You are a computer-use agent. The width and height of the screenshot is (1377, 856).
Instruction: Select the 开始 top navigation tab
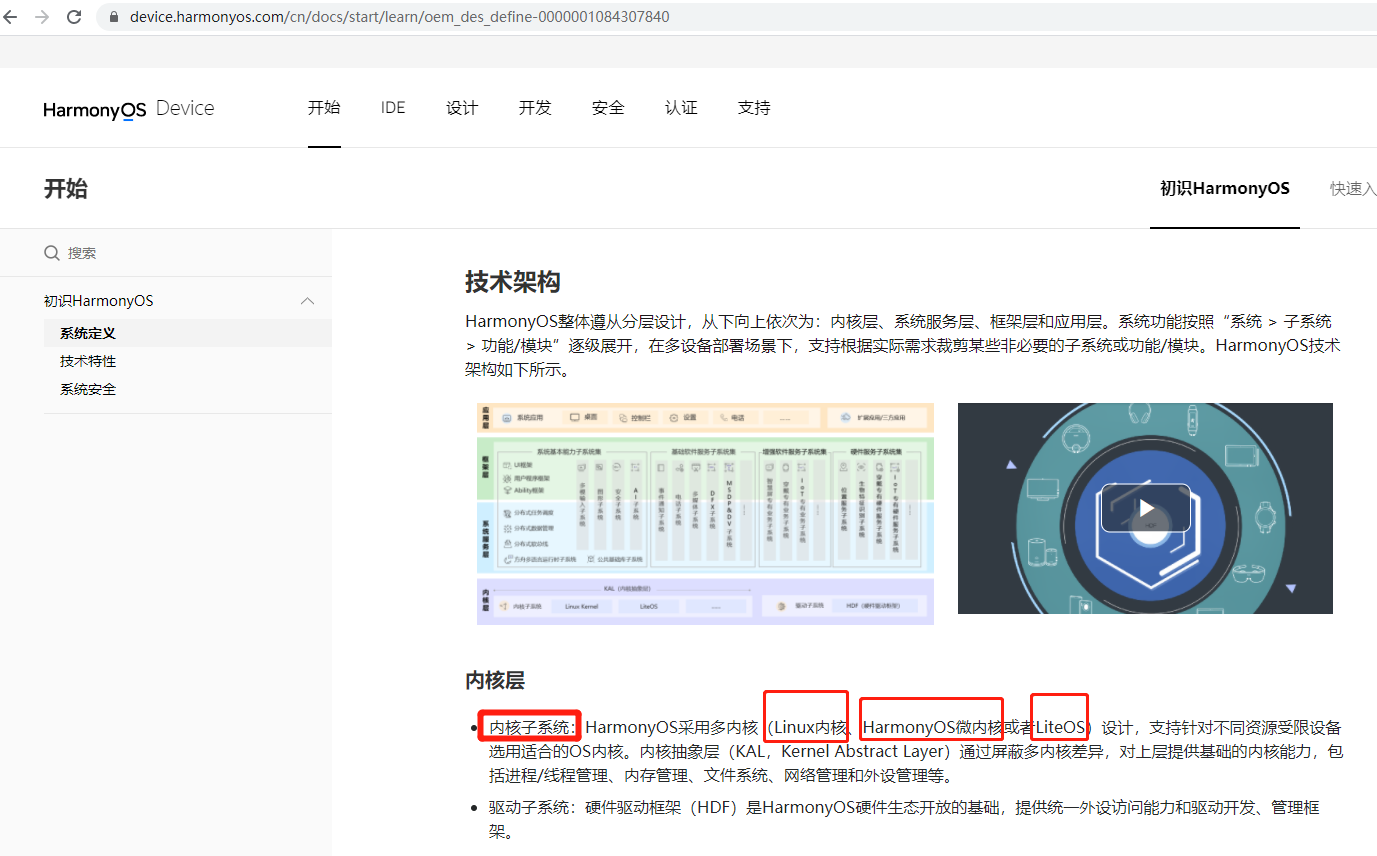[324, 108]
